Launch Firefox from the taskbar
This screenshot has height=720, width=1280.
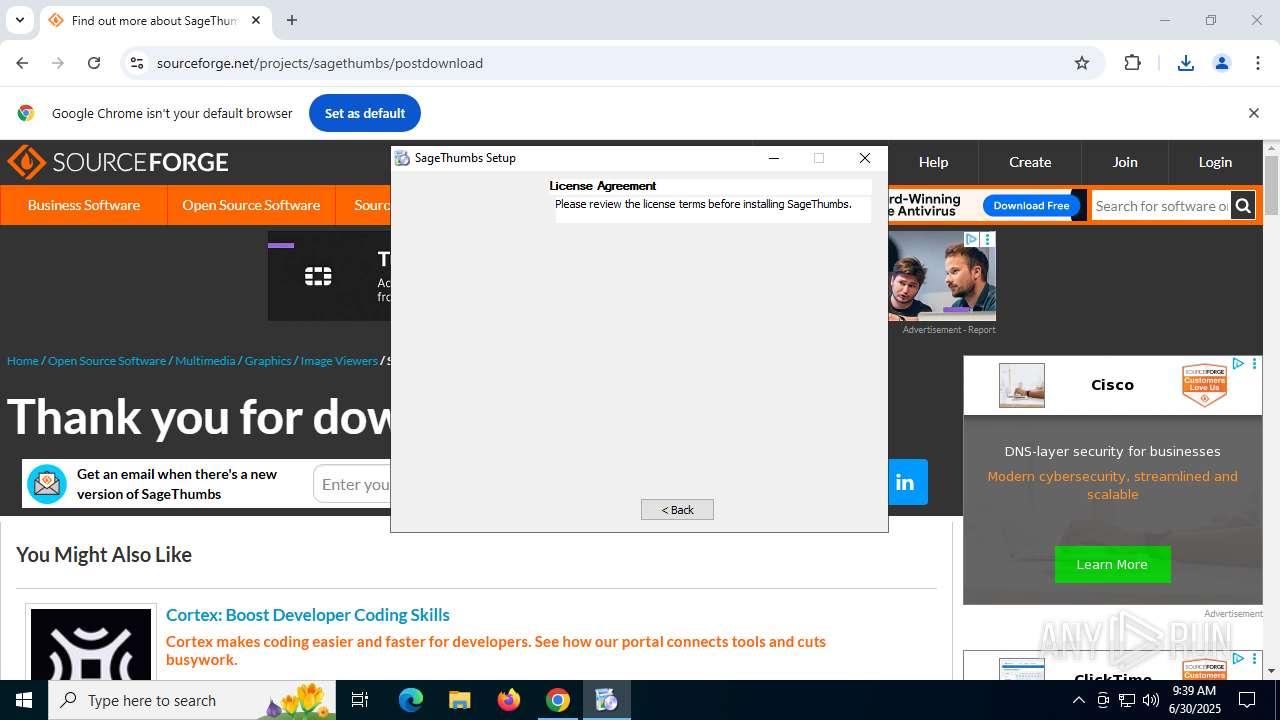(x=509, y=700)
